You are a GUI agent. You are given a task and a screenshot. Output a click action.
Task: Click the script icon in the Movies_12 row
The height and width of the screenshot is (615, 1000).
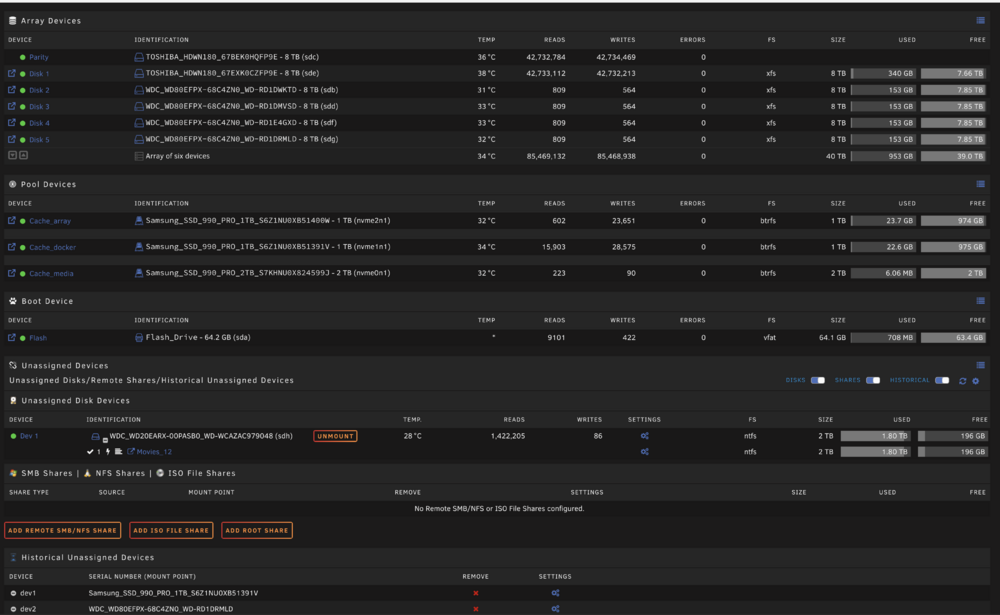tap(119, 452)
